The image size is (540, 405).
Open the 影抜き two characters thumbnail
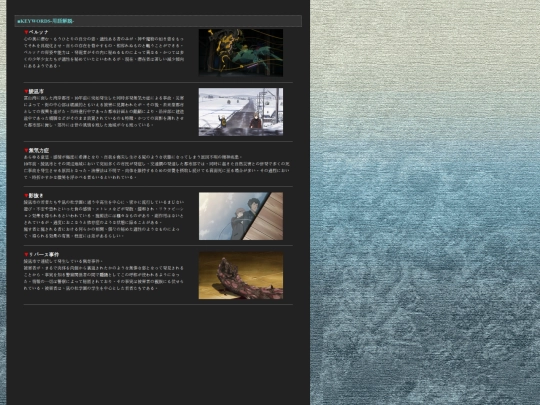[x=241, y=216]
